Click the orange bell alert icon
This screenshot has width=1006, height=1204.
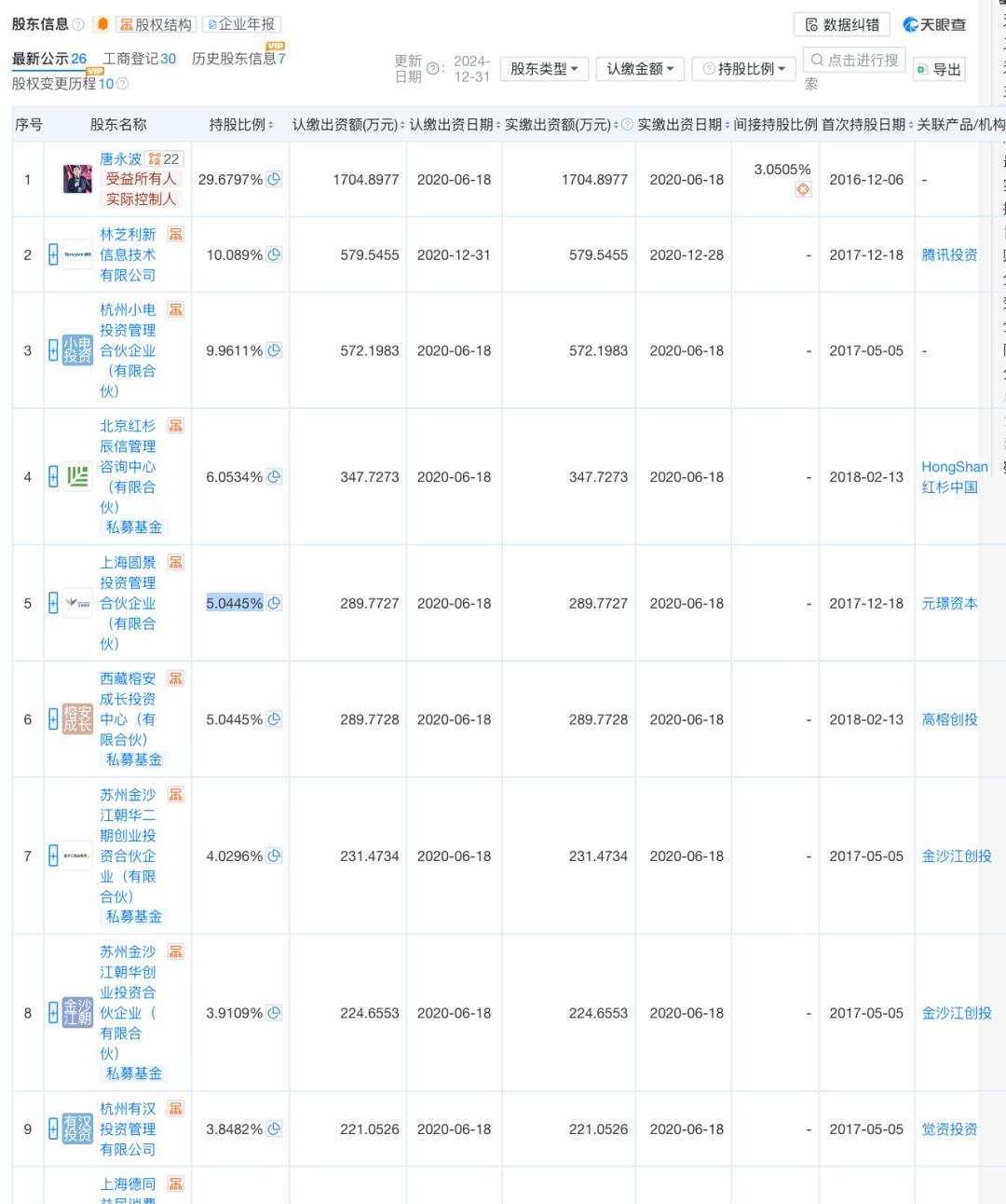tap(102, 24)
